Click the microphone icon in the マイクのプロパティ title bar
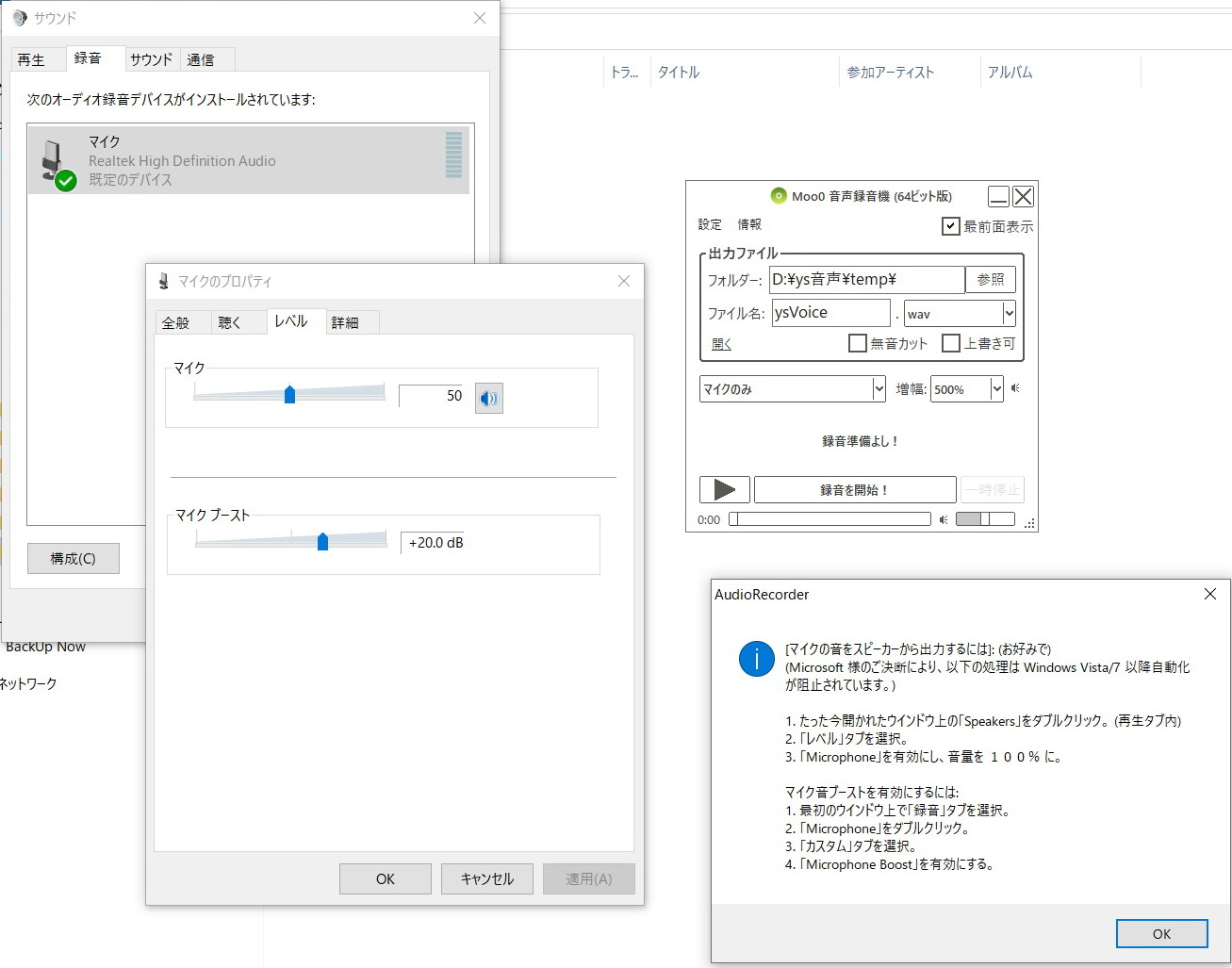This screenshot has height=968, width=1232. point(164,281)
